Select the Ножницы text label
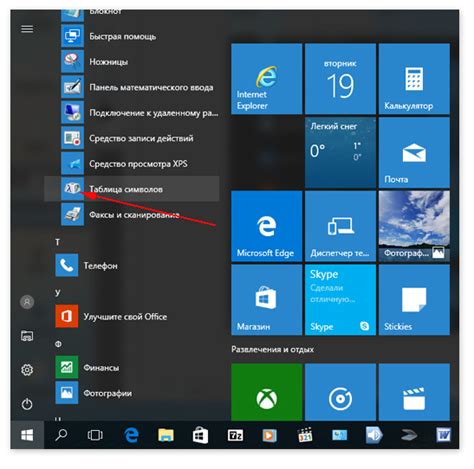This screenshot has width=474, height=469. (x=108, y=62)
